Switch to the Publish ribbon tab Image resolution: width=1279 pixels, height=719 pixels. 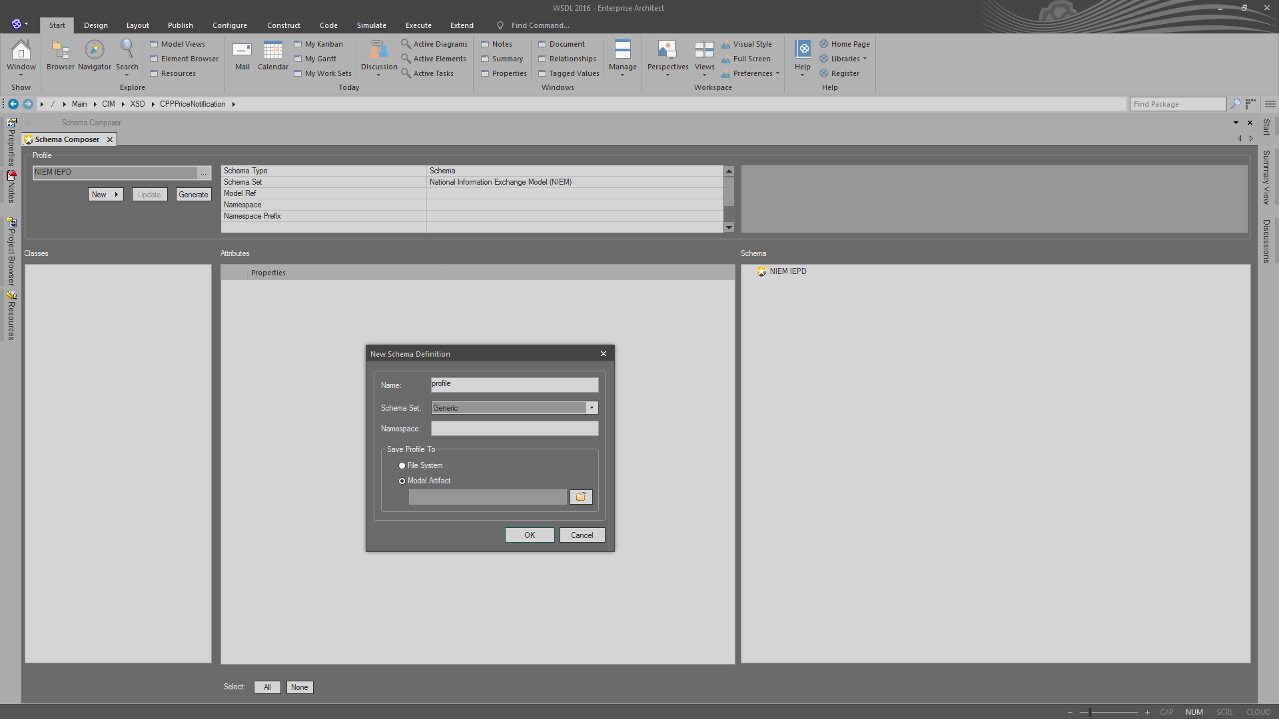coord(181,25)
